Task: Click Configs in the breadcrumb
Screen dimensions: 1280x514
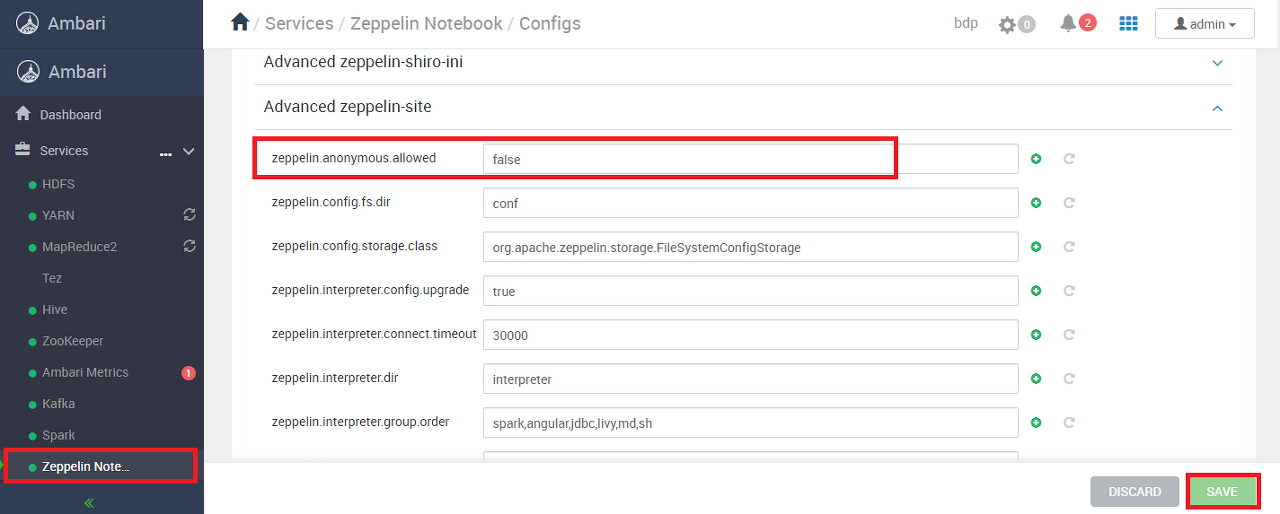Action: pos(550,23)
